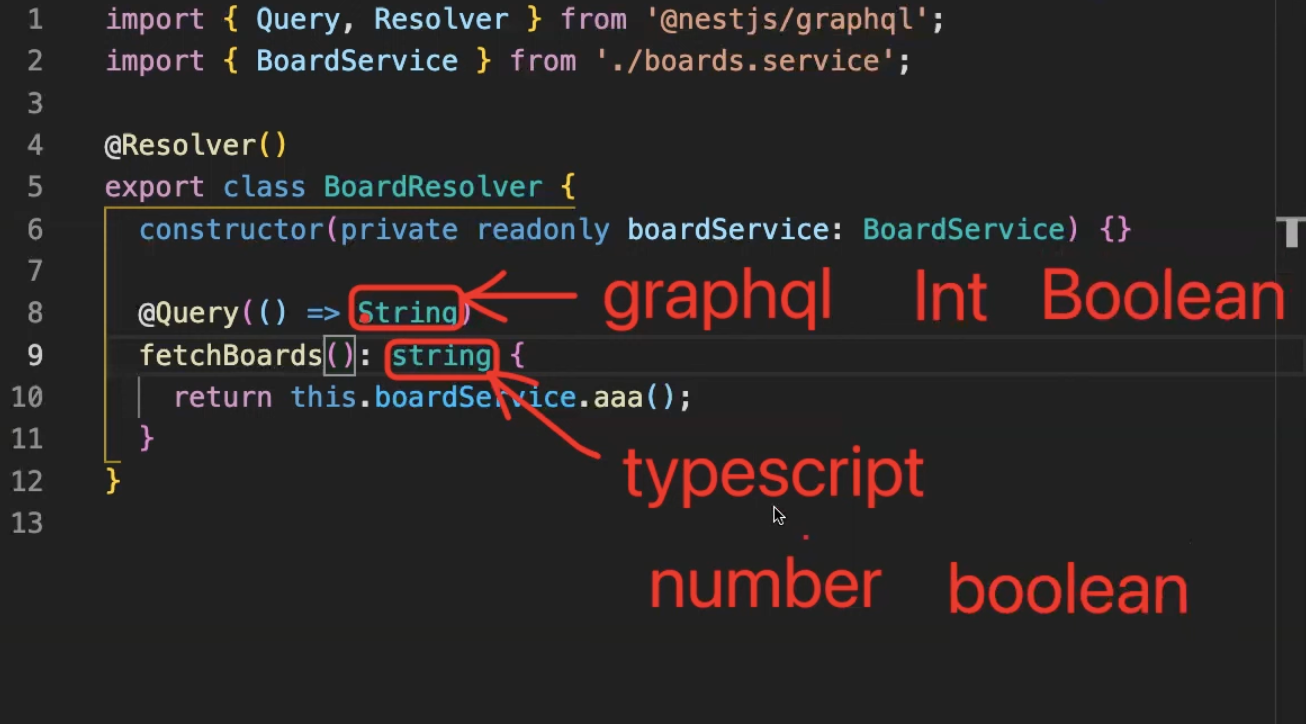Select 'Resolver' in the line 1 import
Image resolution: width=1306 pixels, height=724 pixels.
(x=441, y=19)
